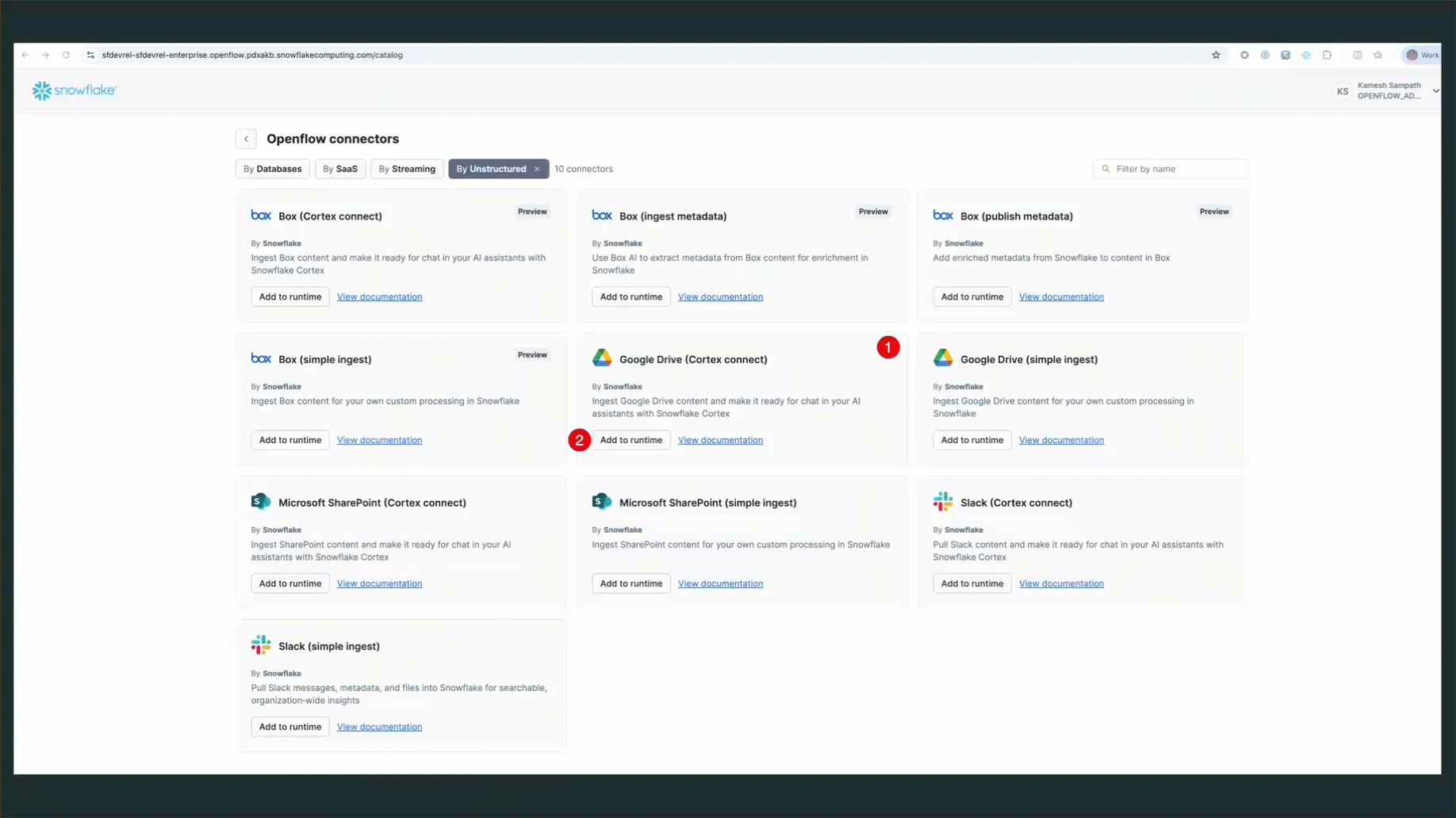
Task: Go back using the chevron beside Openflow connectors
Action: [246, 139]
